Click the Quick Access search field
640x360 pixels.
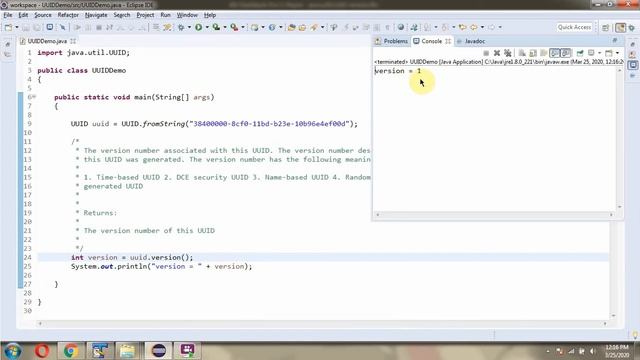pyautogui.click(x=574, y=27)
